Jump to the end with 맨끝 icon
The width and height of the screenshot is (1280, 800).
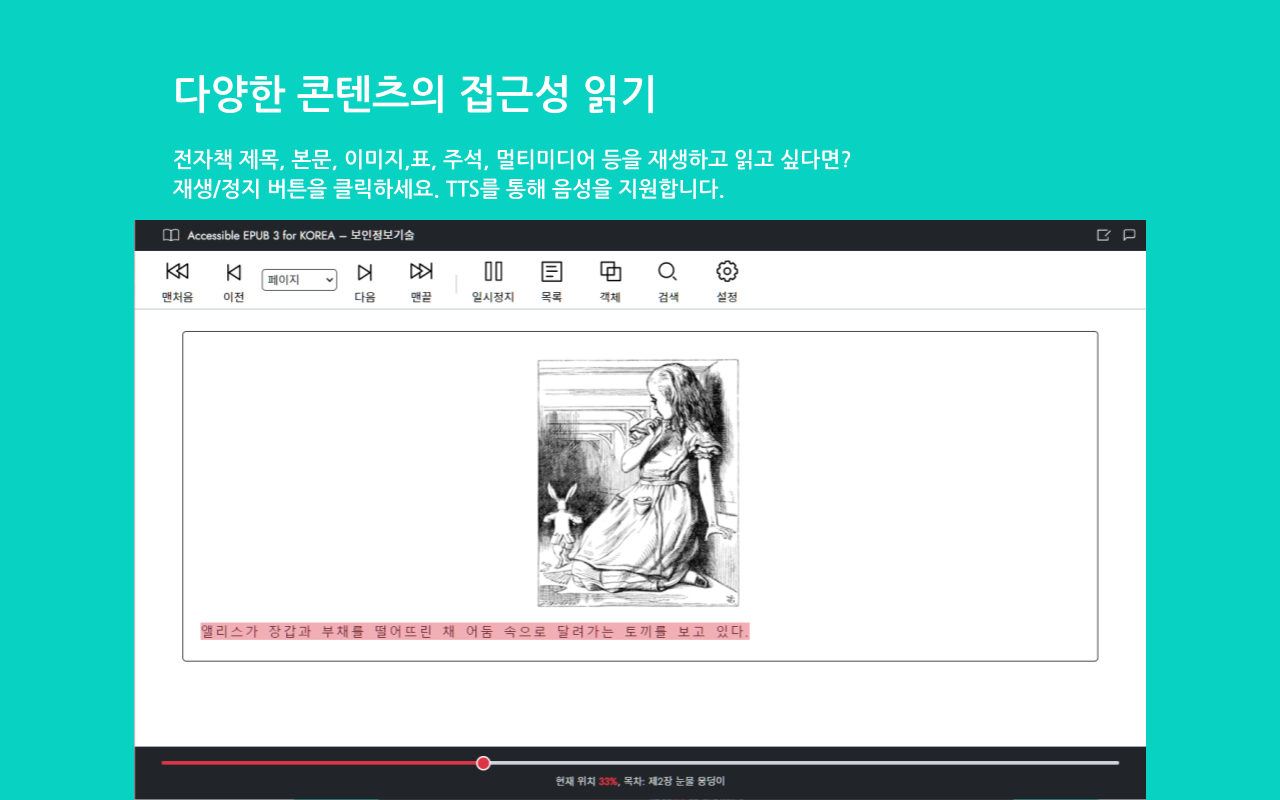pos(420,272)
